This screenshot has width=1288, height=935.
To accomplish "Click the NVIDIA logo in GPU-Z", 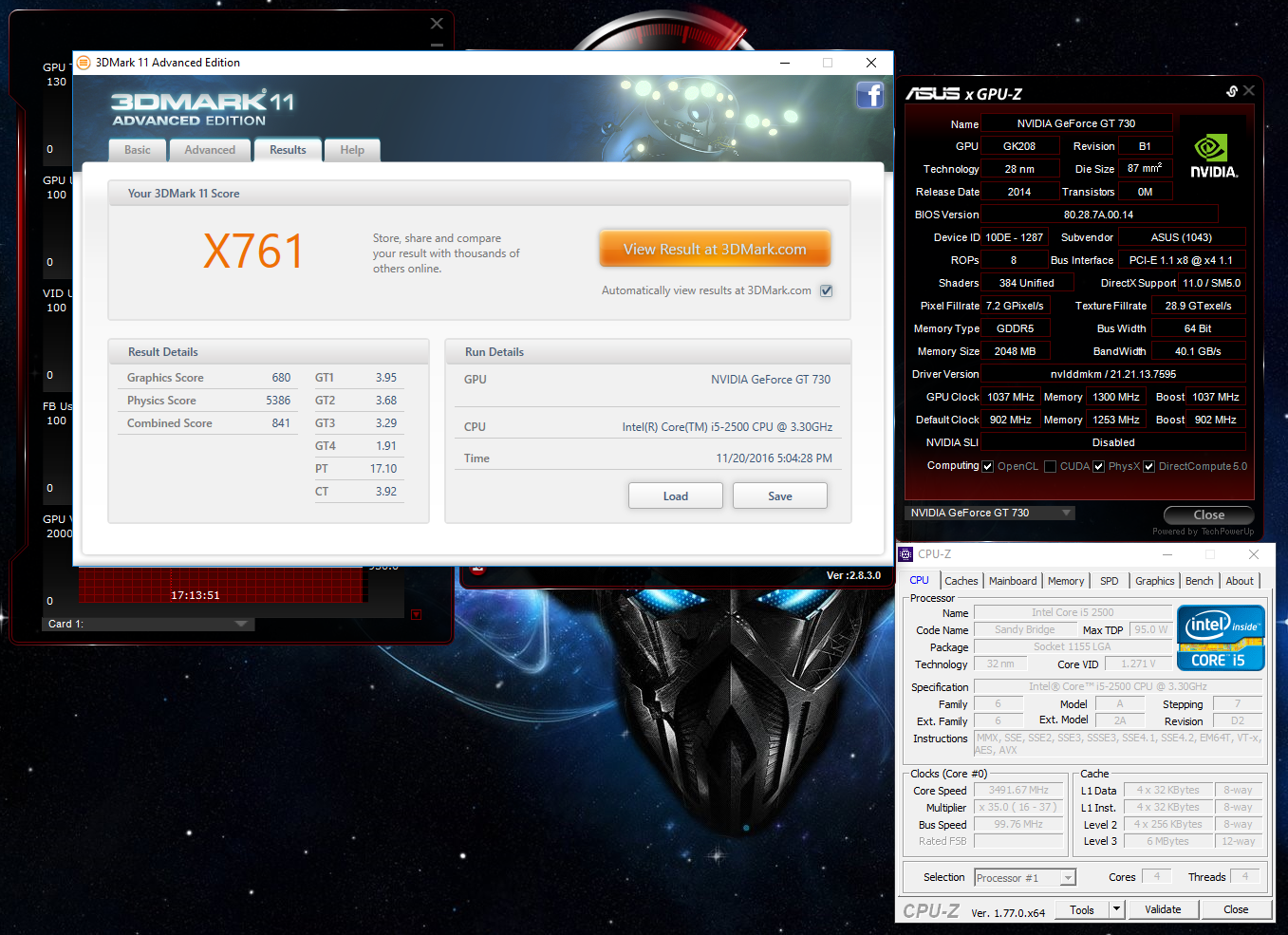I will coord(1214,157).
